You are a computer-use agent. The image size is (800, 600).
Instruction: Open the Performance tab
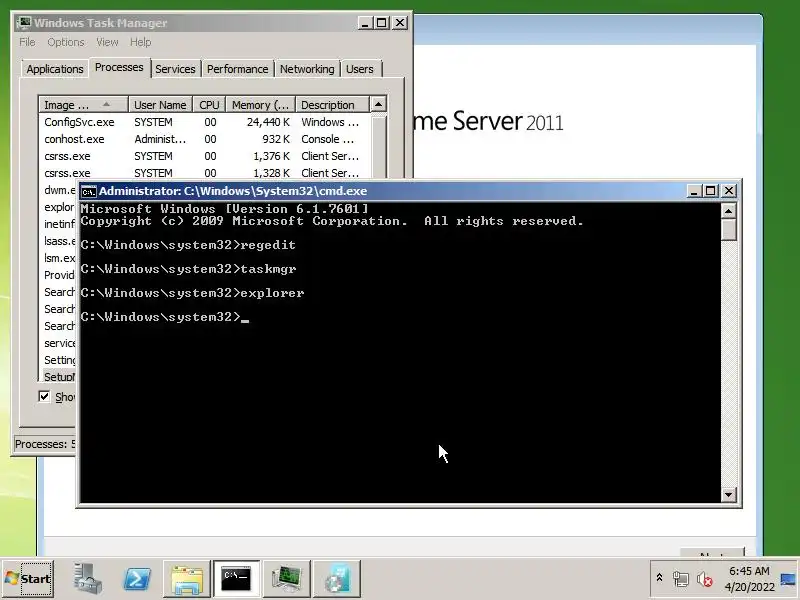pos(237,69)
